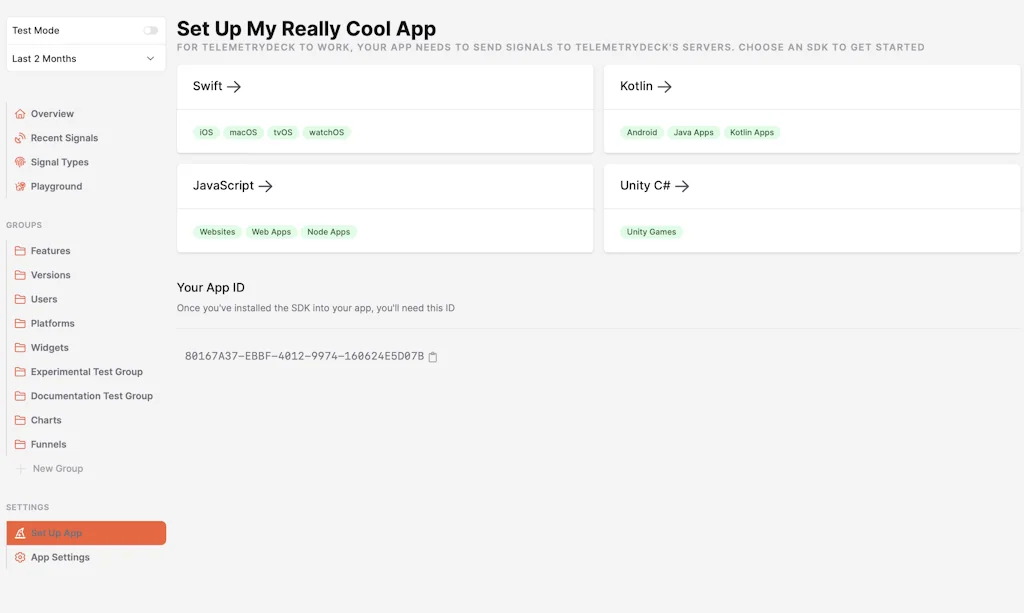The image size is (1024, 613).
Task: Click the Charts folder icon
Action: [x=20, y=420]
